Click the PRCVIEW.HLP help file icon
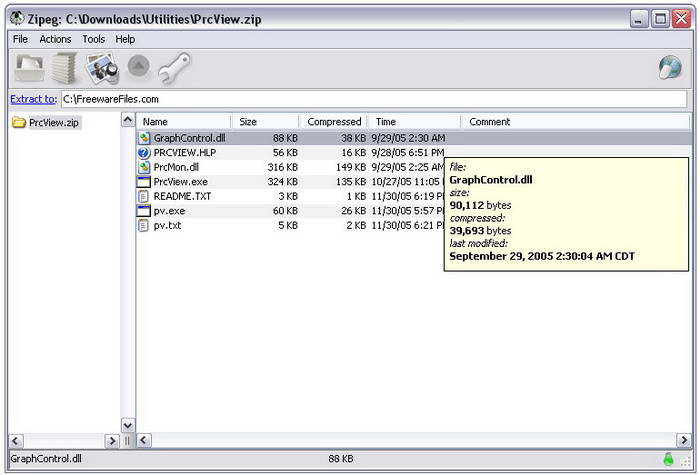Screen dimensions: 700x475 tap(144, 153)
